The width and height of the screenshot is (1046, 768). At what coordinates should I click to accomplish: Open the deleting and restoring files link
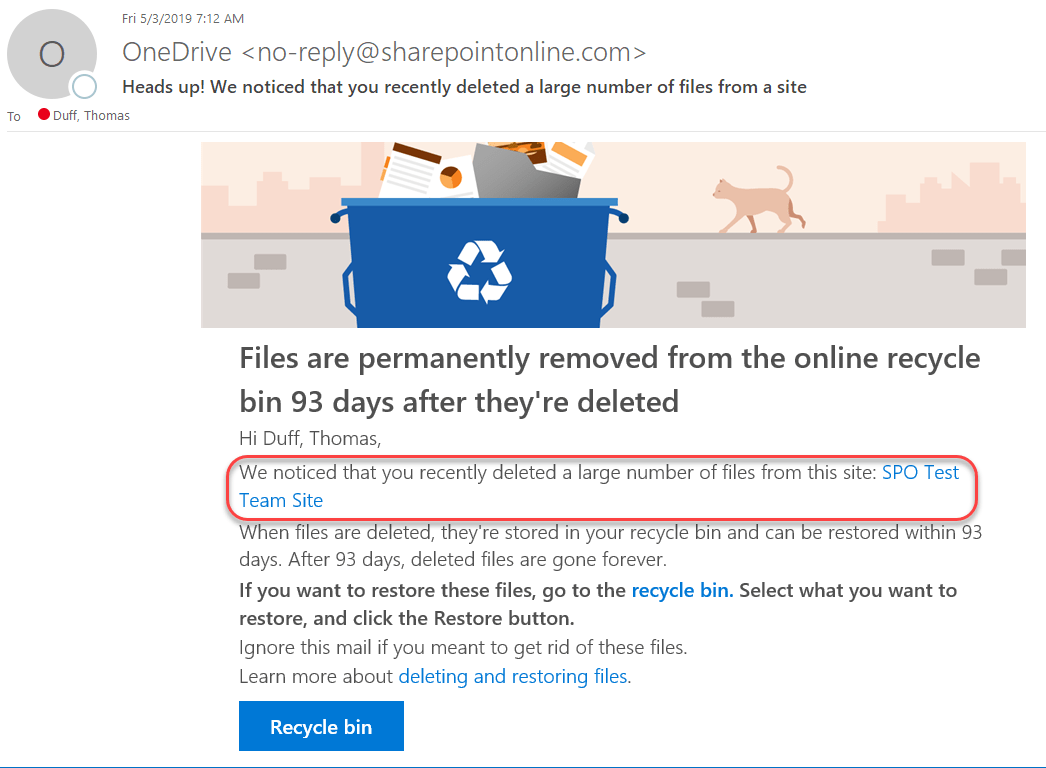[513, 676]
